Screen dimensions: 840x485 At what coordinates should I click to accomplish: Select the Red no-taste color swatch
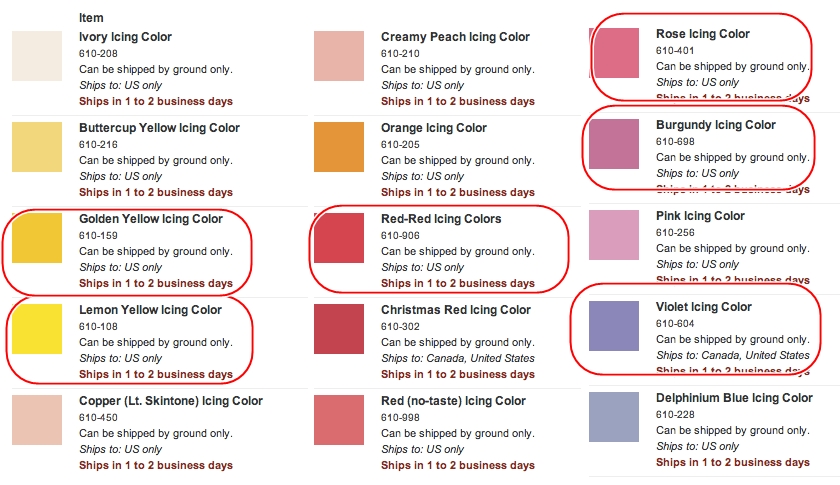pyautogui.click(x=339, y=420)
